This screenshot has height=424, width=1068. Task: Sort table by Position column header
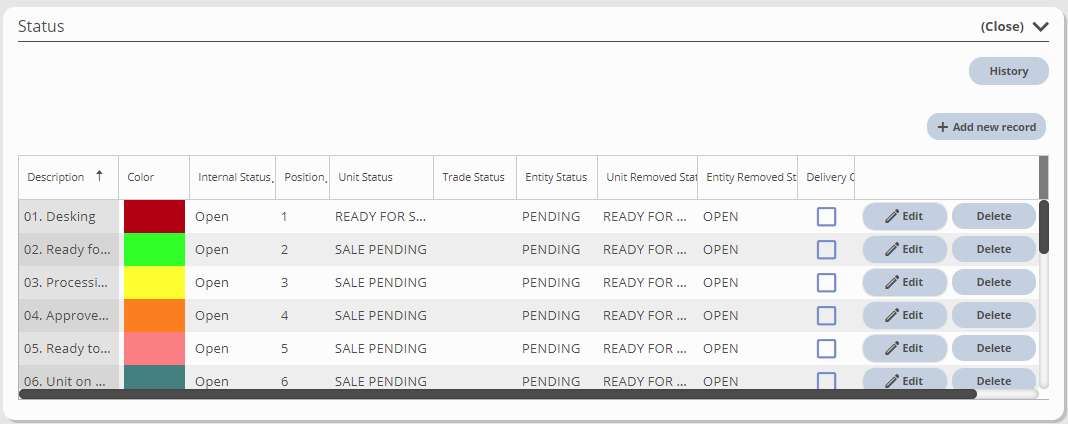coord(304,177)
